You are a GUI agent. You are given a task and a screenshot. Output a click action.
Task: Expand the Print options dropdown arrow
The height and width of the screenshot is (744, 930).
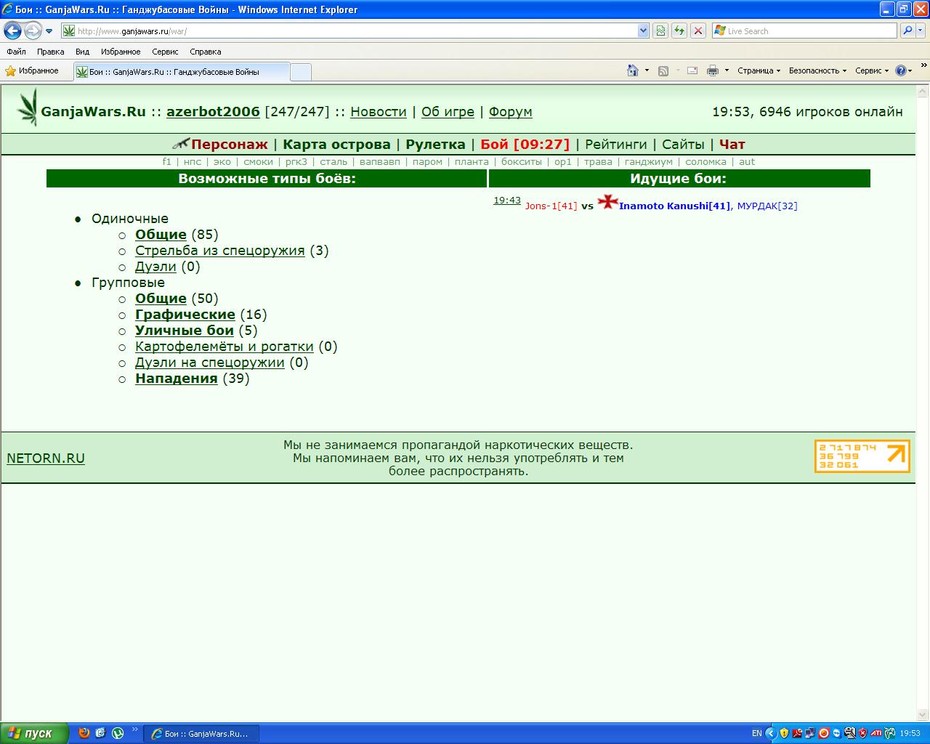pyautogui.click(x=727, y=71)
